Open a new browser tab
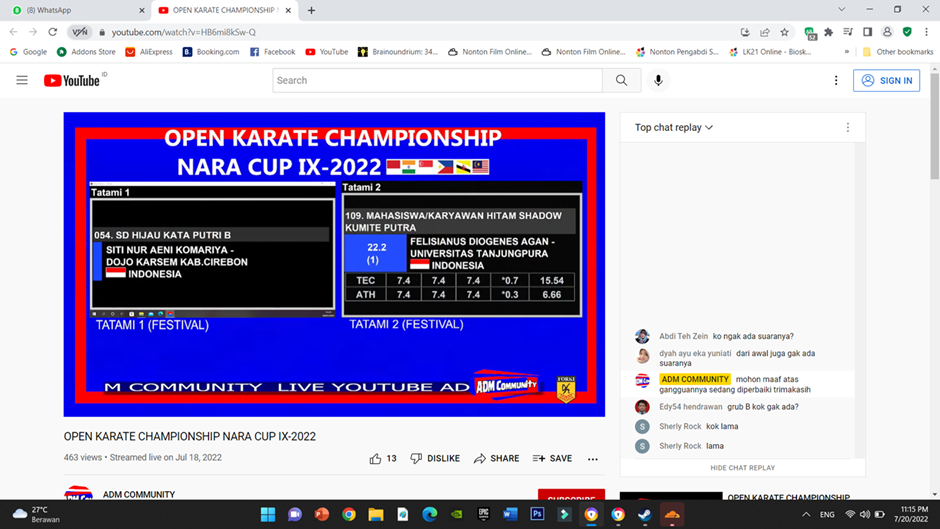Viewport: 940px width, 529px height. coord(311,10)
